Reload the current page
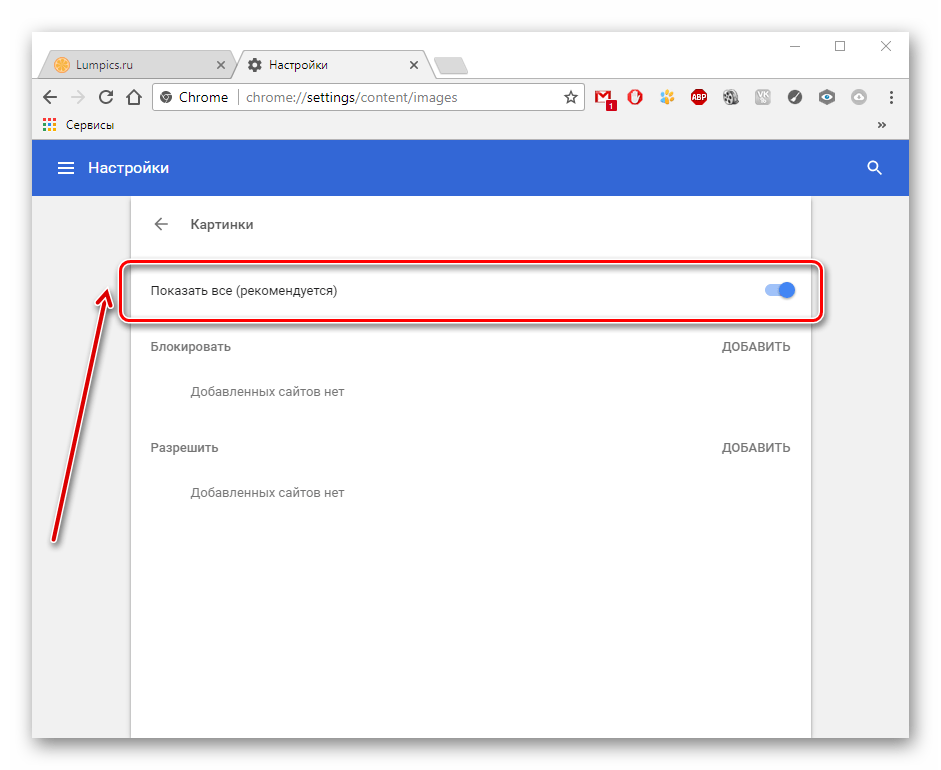The height and width of the screenshot is (770, 941). 105,98
